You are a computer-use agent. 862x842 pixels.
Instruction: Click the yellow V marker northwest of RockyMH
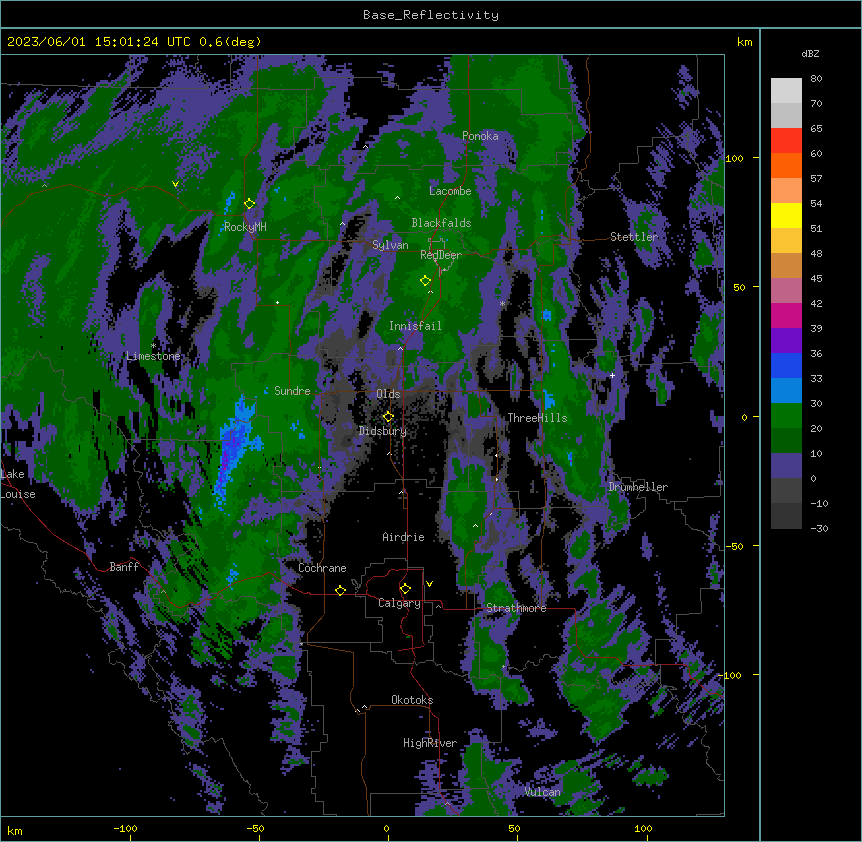(175, 184)
